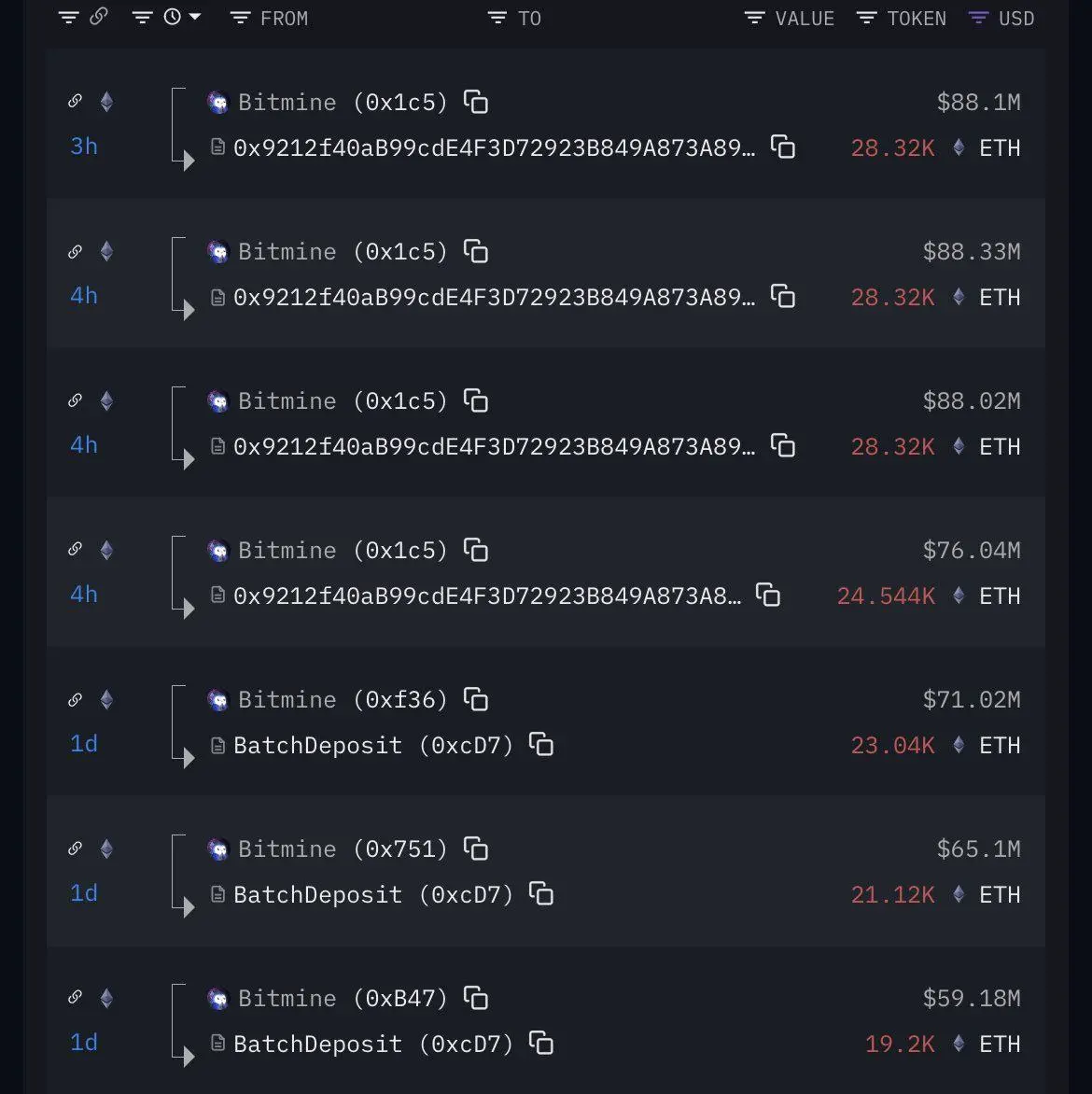Copy 0x9212f40 recipient address in 3h row
The image size is (1092, 1094).
point(782,147)
